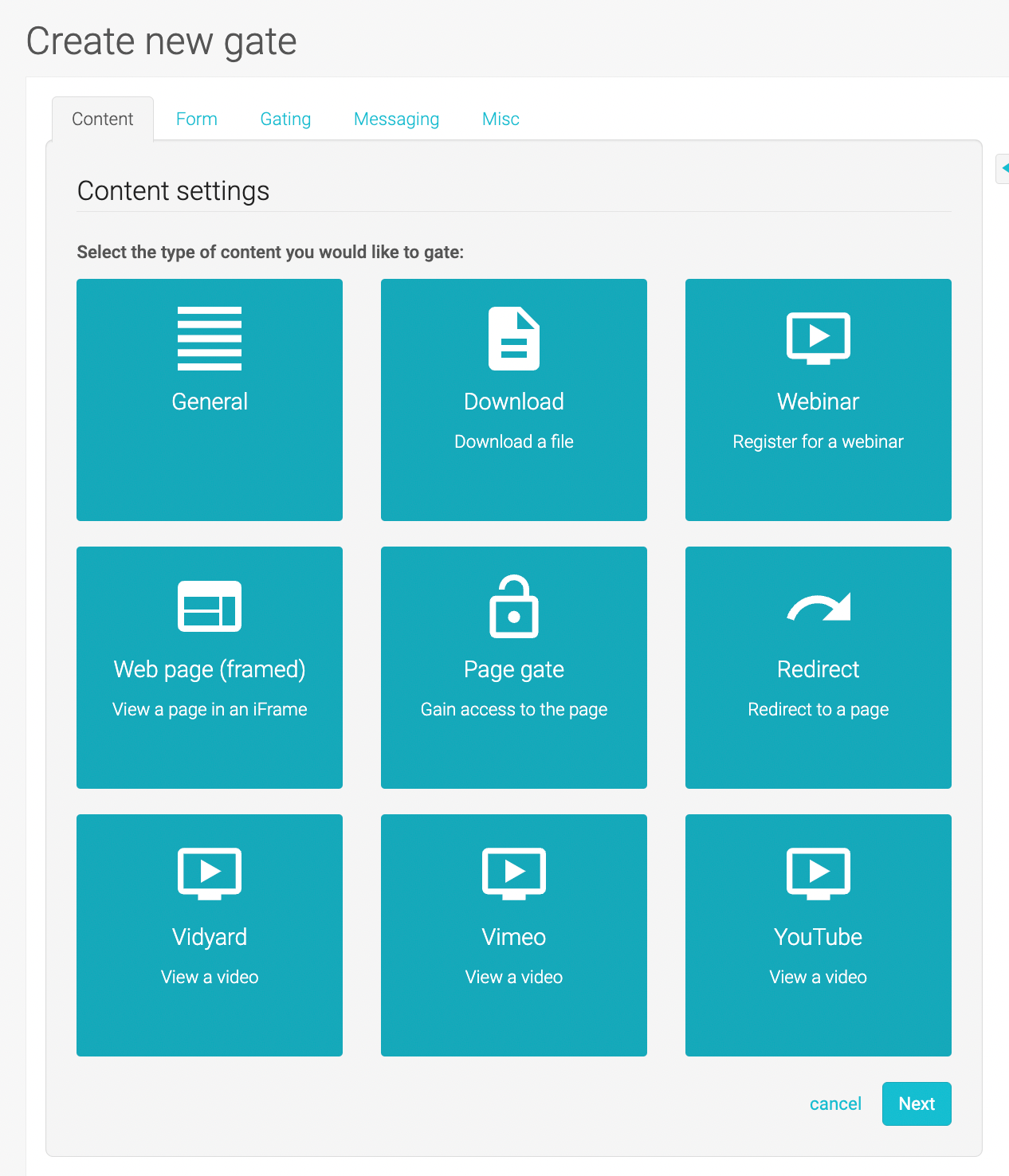Click the framed web page layout icon
The width and height of the screenshot is (1009, 1176).
click(x=210, y=606)
